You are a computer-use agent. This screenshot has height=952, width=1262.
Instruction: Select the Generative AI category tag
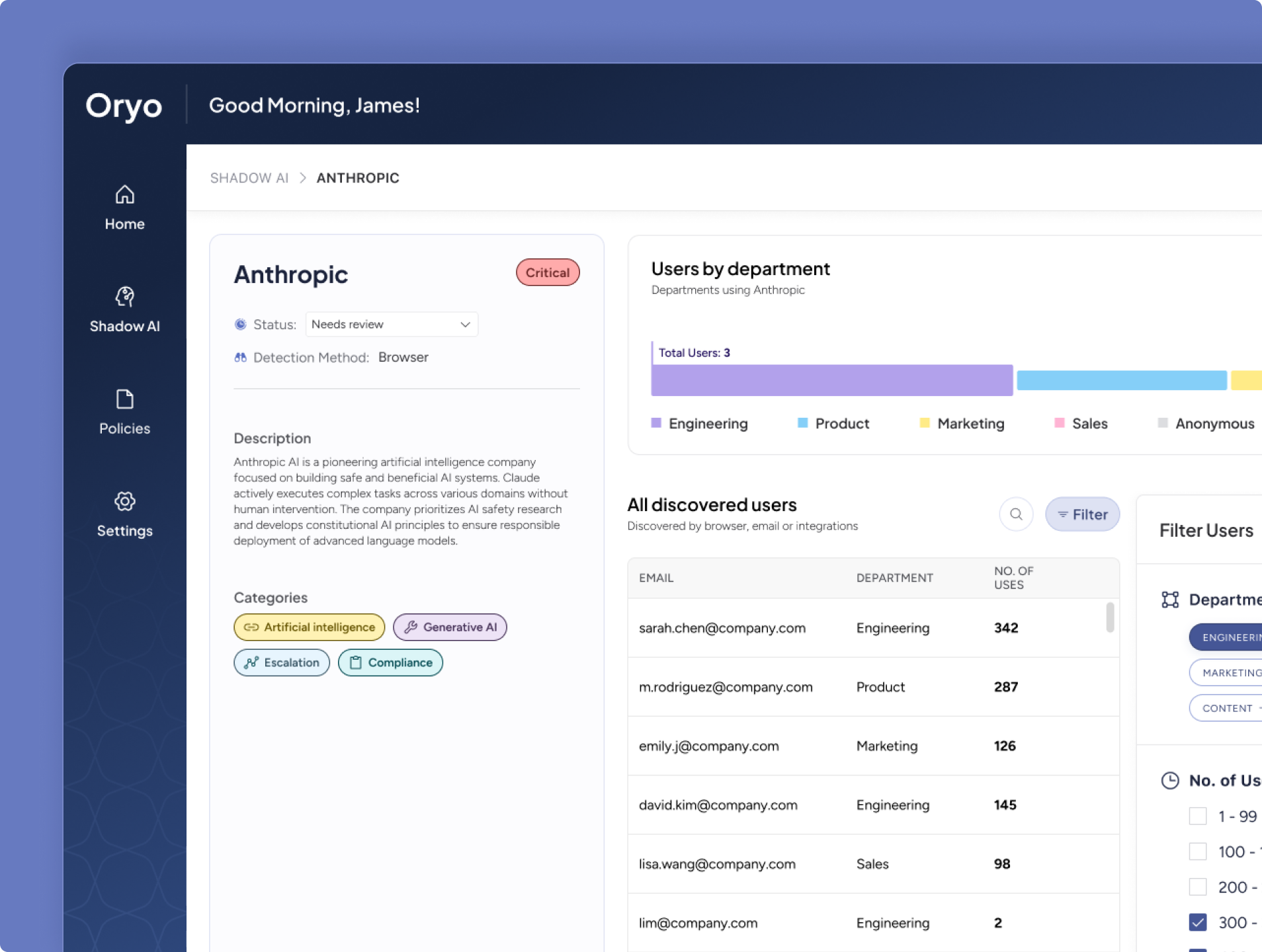pos(450,627)
